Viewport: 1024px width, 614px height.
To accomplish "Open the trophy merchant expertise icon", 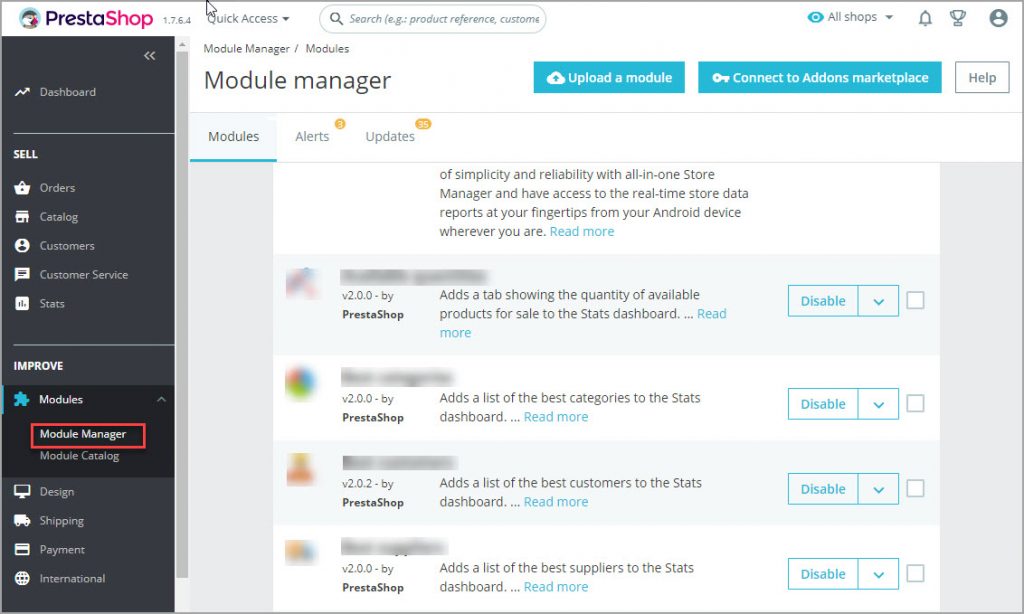I will (957, 18).
